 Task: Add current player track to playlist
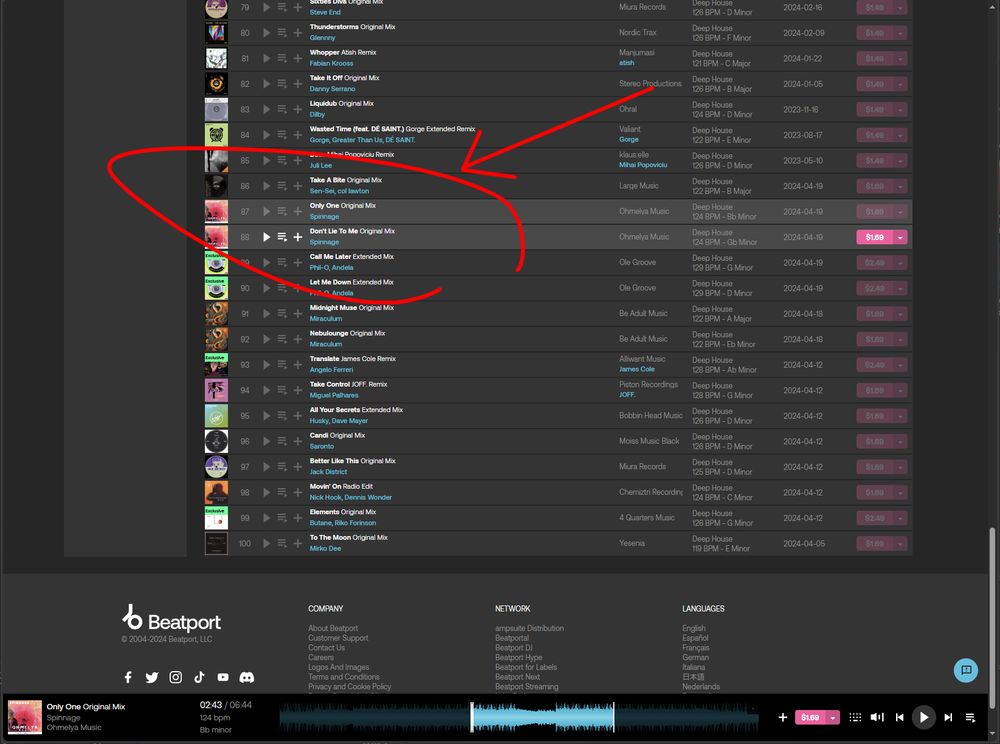pyautogui.click(x=783, y=717)
